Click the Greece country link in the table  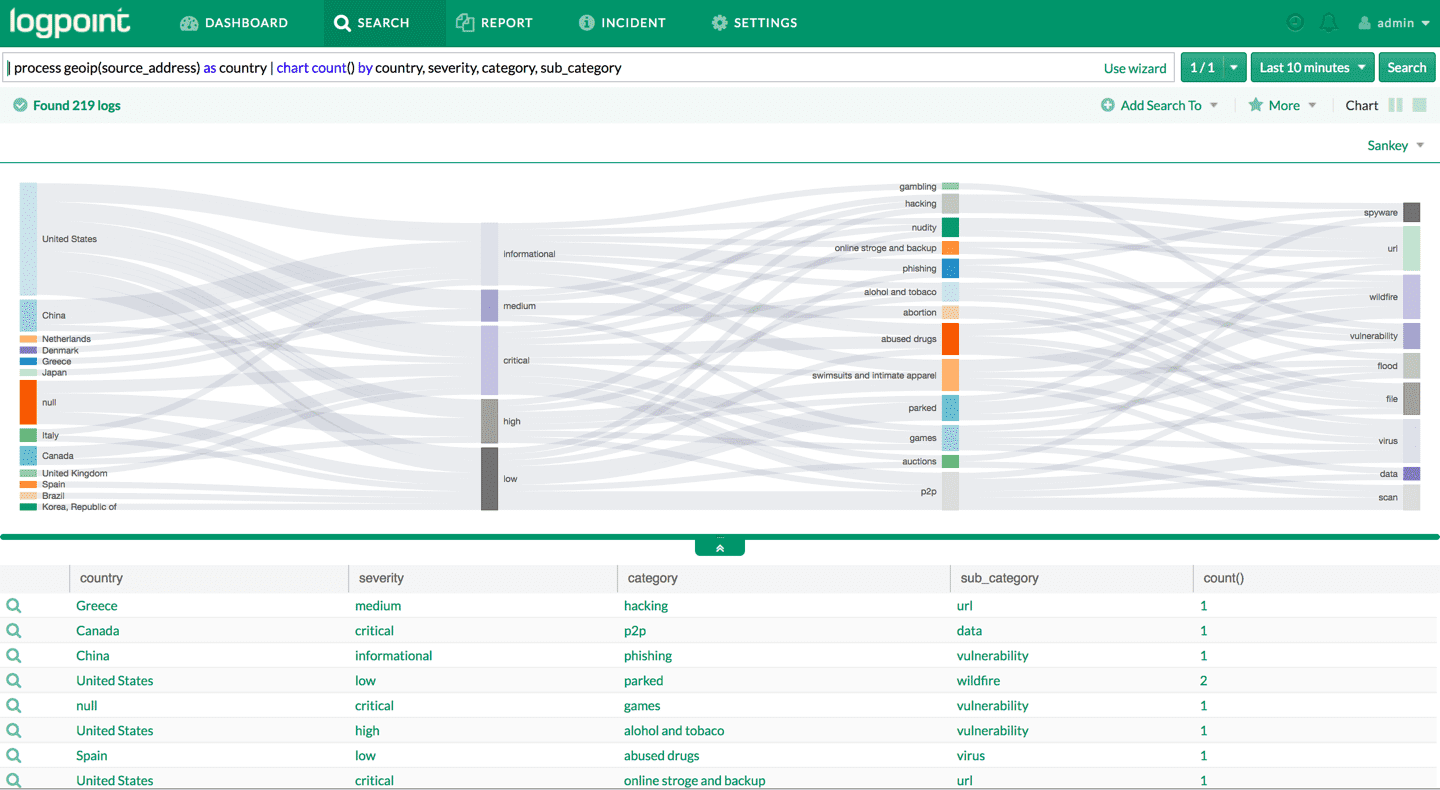(x=97, y=606)
